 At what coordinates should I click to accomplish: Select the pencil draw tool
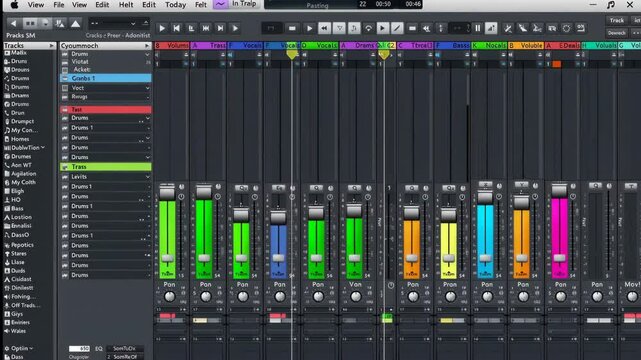click(x=397, y=28)
